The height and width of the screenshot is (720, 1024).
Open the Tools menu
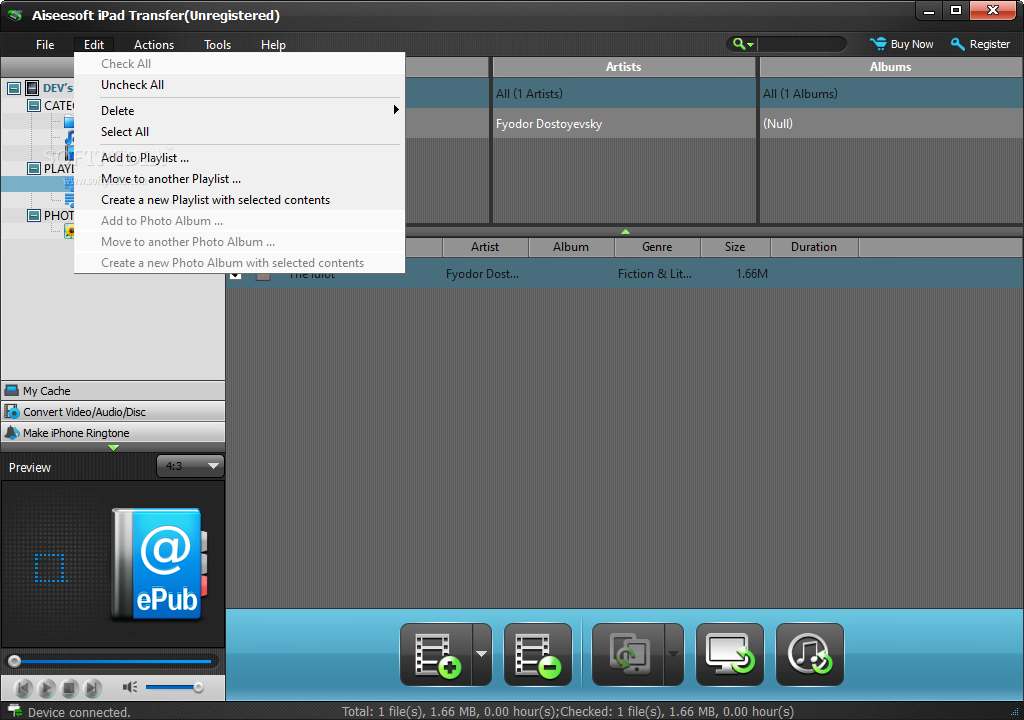pyautogui.click(x=217, y=44)
